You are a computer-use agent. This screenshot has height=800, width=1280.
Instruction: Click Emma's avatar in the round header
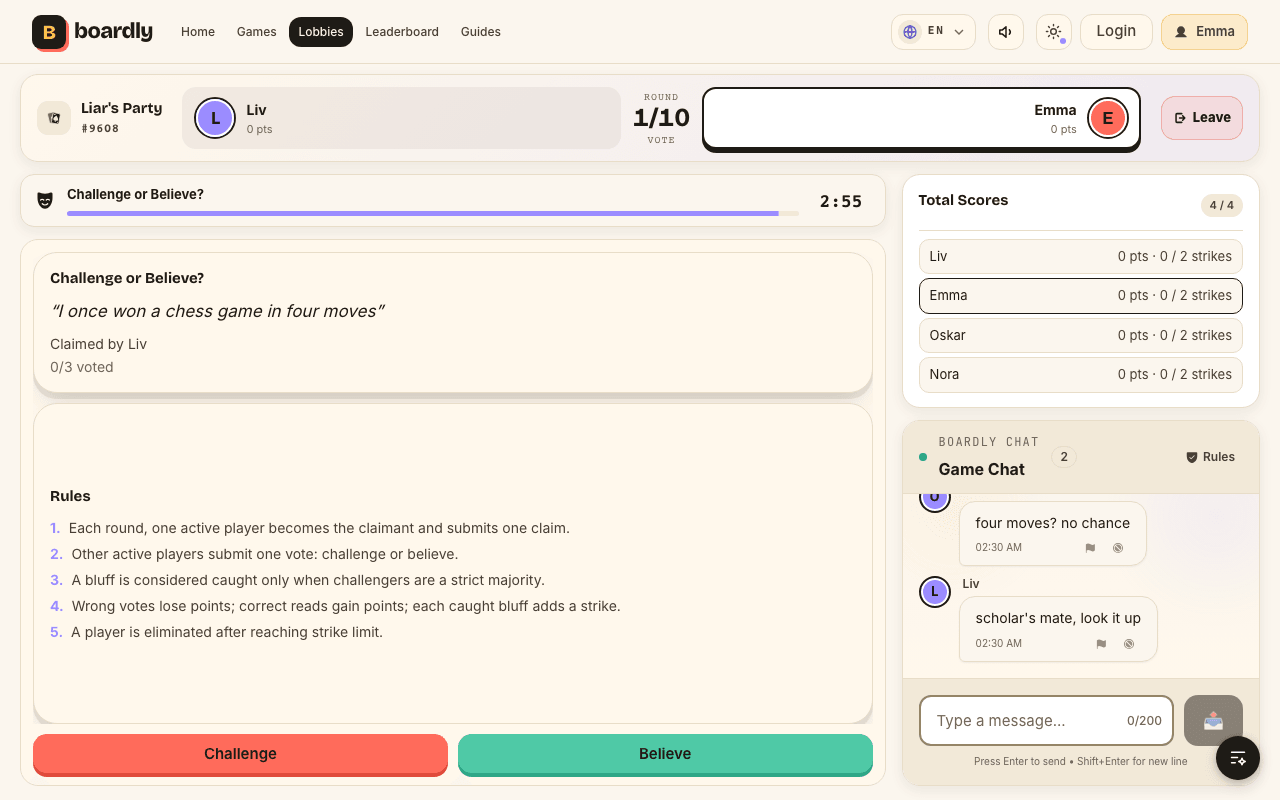(1107, 118)
